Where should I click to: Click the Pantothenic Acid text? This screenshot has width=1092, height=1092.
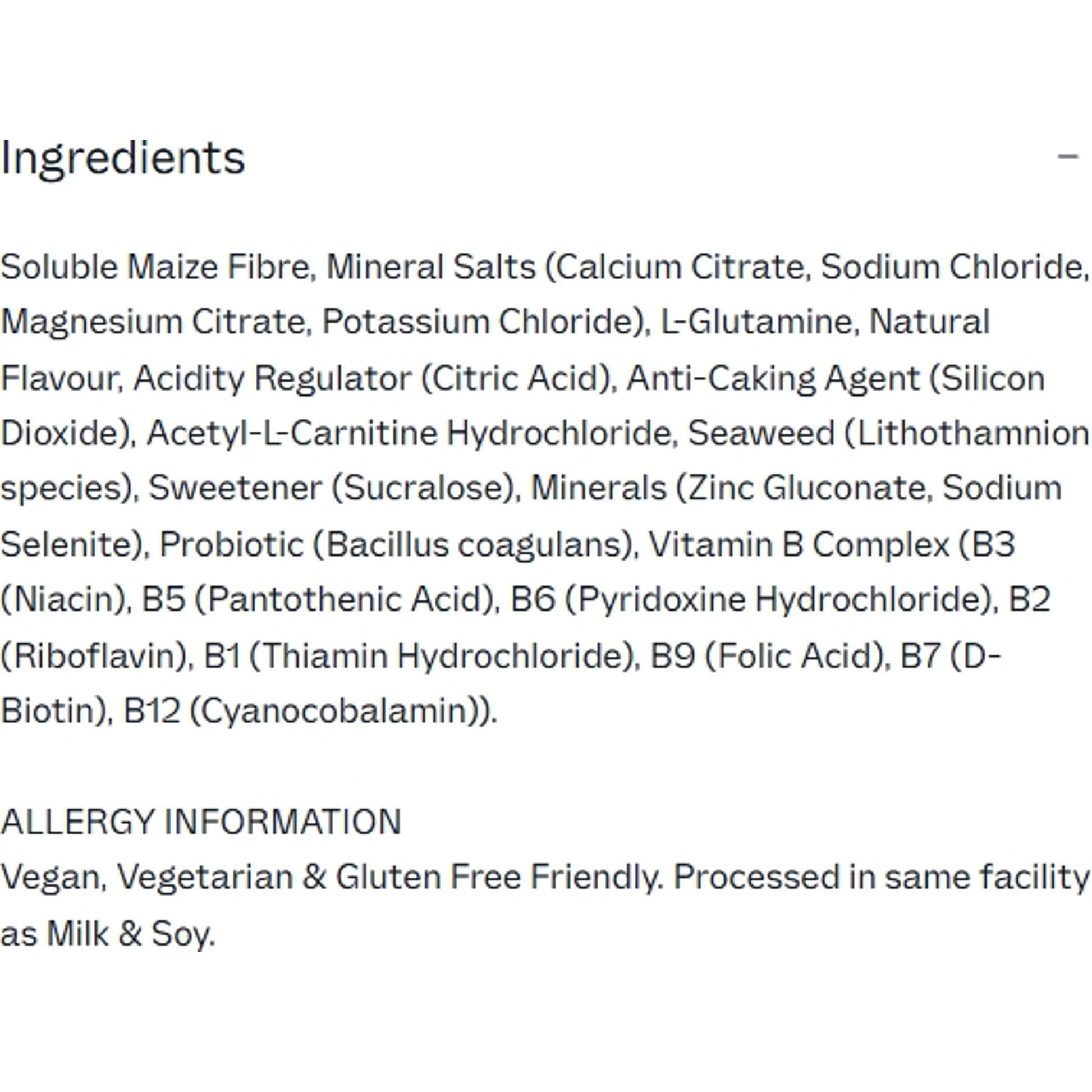click(345, 599)
